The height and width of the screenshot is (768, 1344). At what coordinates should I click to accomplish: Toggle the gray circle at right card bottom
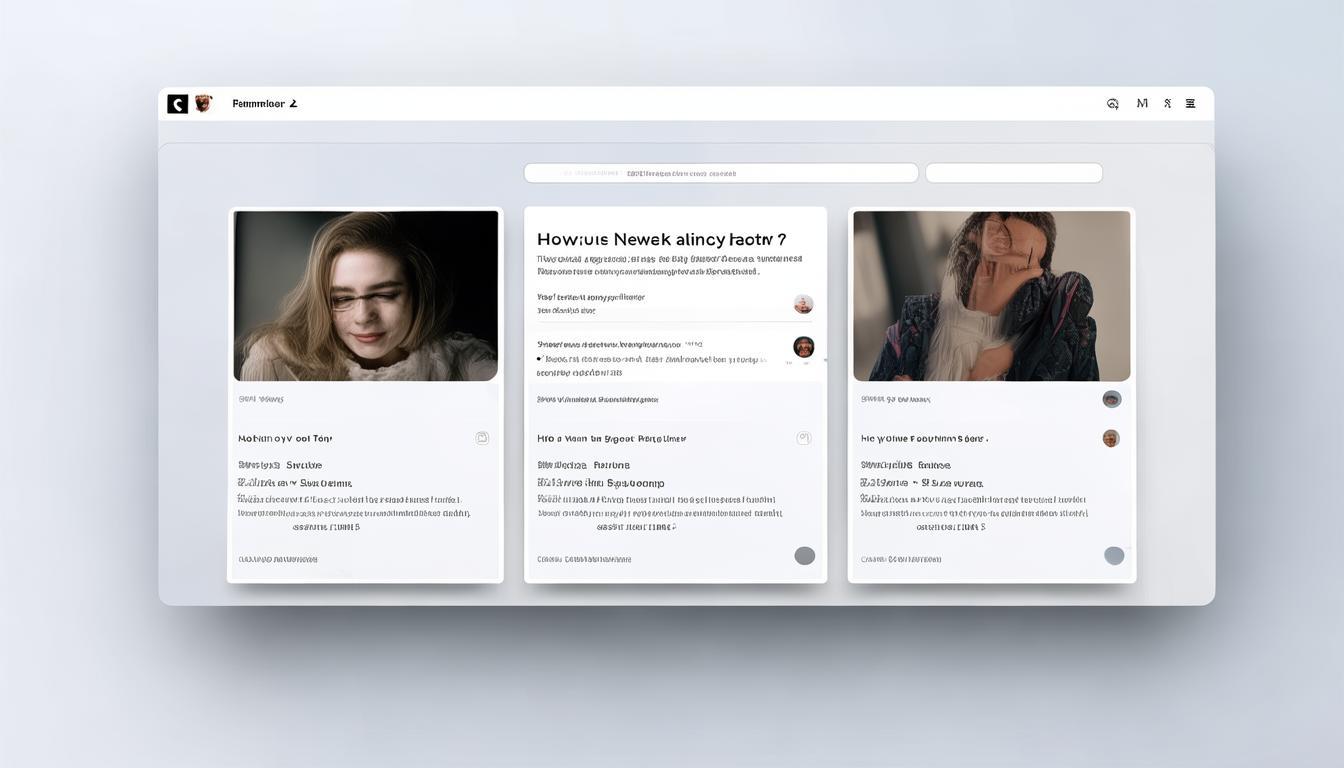[1114, 556]
